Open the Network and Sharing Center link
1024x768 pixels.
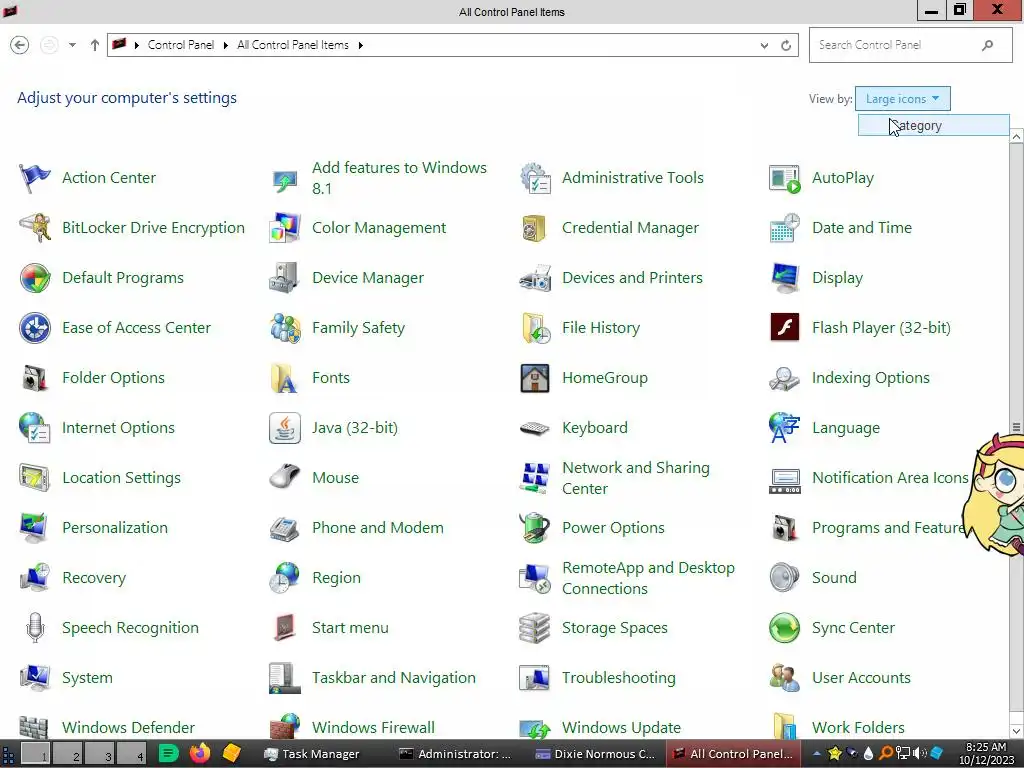click(x=635, y=478)
